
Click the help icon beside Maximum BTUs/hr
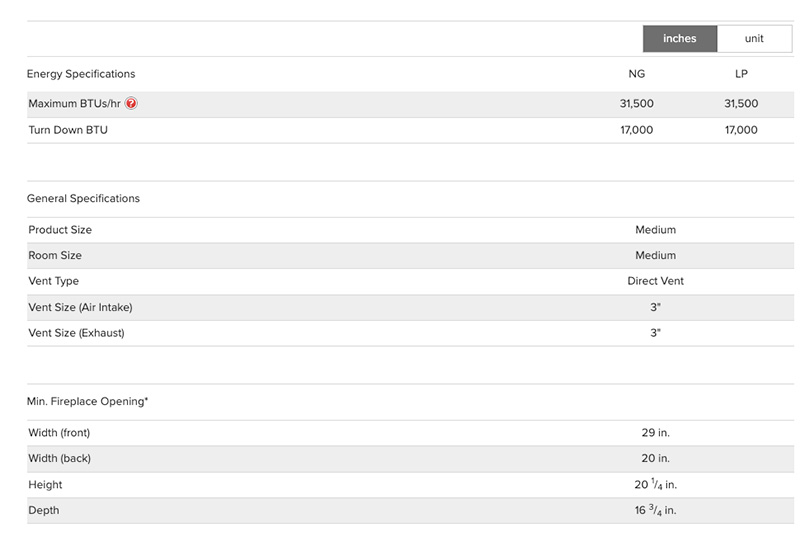131,104
